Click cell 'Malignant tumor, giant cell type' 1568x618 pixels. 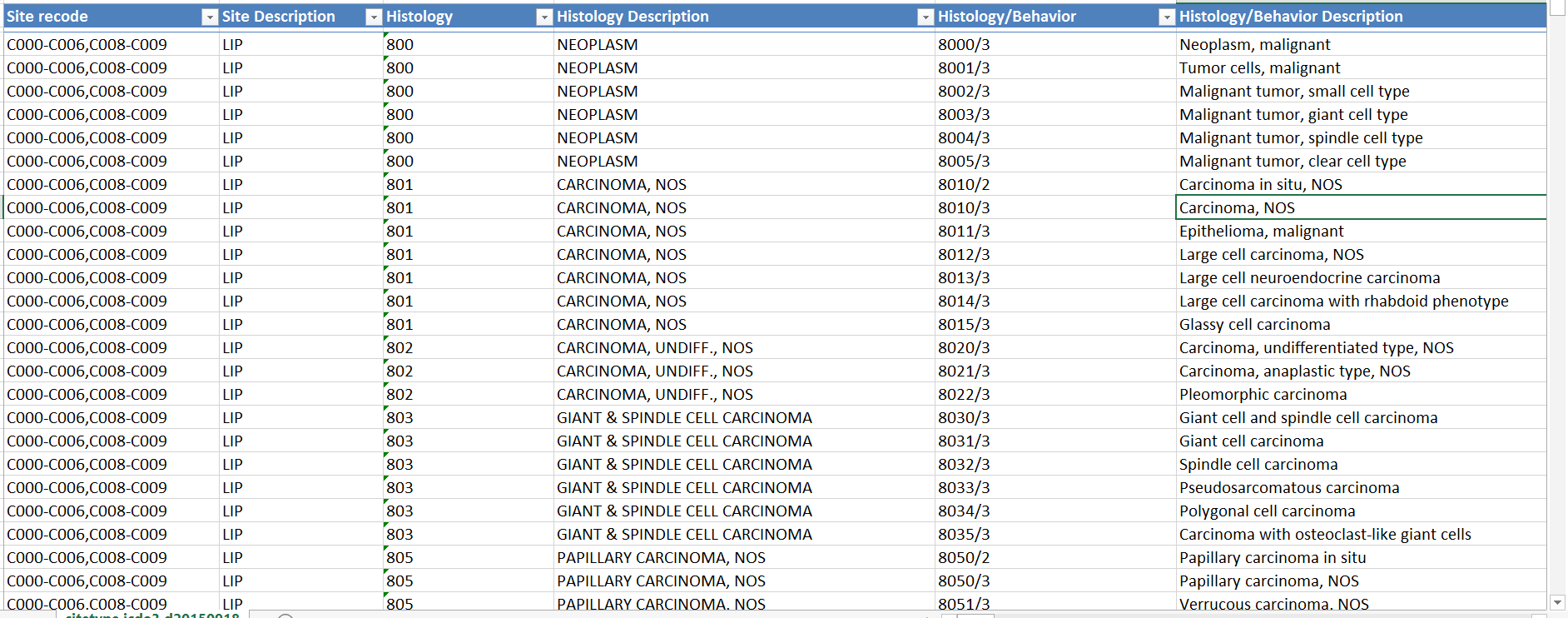(1361, 114)
